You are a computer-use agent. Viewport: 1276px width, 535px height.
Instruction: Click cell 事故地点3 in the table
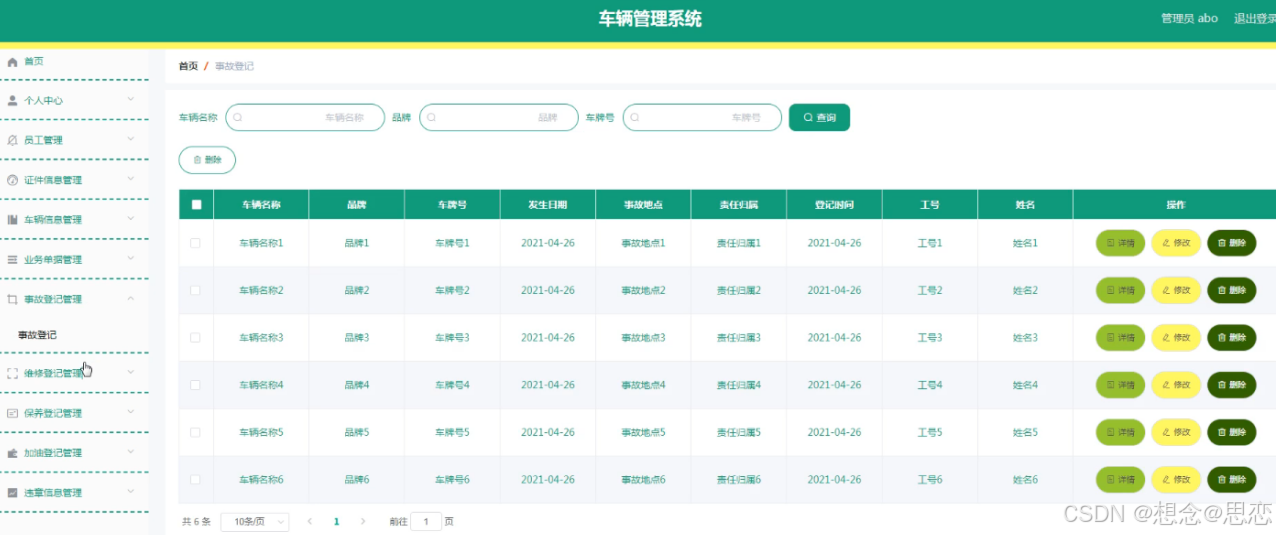(643, 338)
